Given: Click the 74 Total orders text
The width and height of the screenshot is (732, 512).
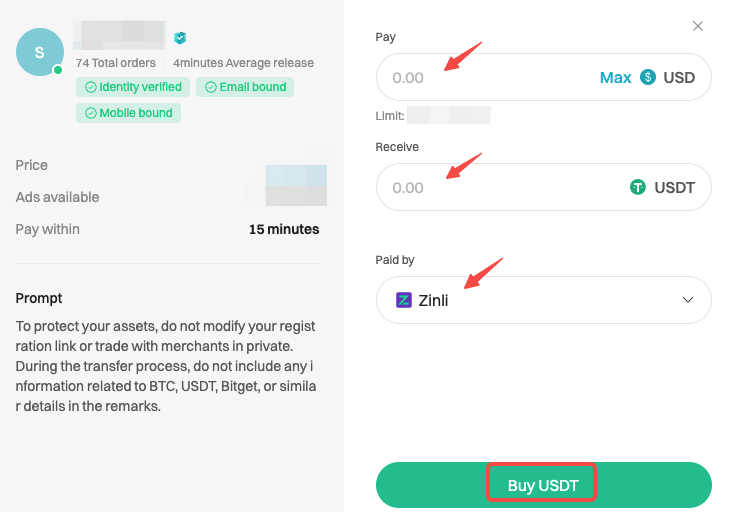Looking at the screenshot, I should tap(116, 63).
